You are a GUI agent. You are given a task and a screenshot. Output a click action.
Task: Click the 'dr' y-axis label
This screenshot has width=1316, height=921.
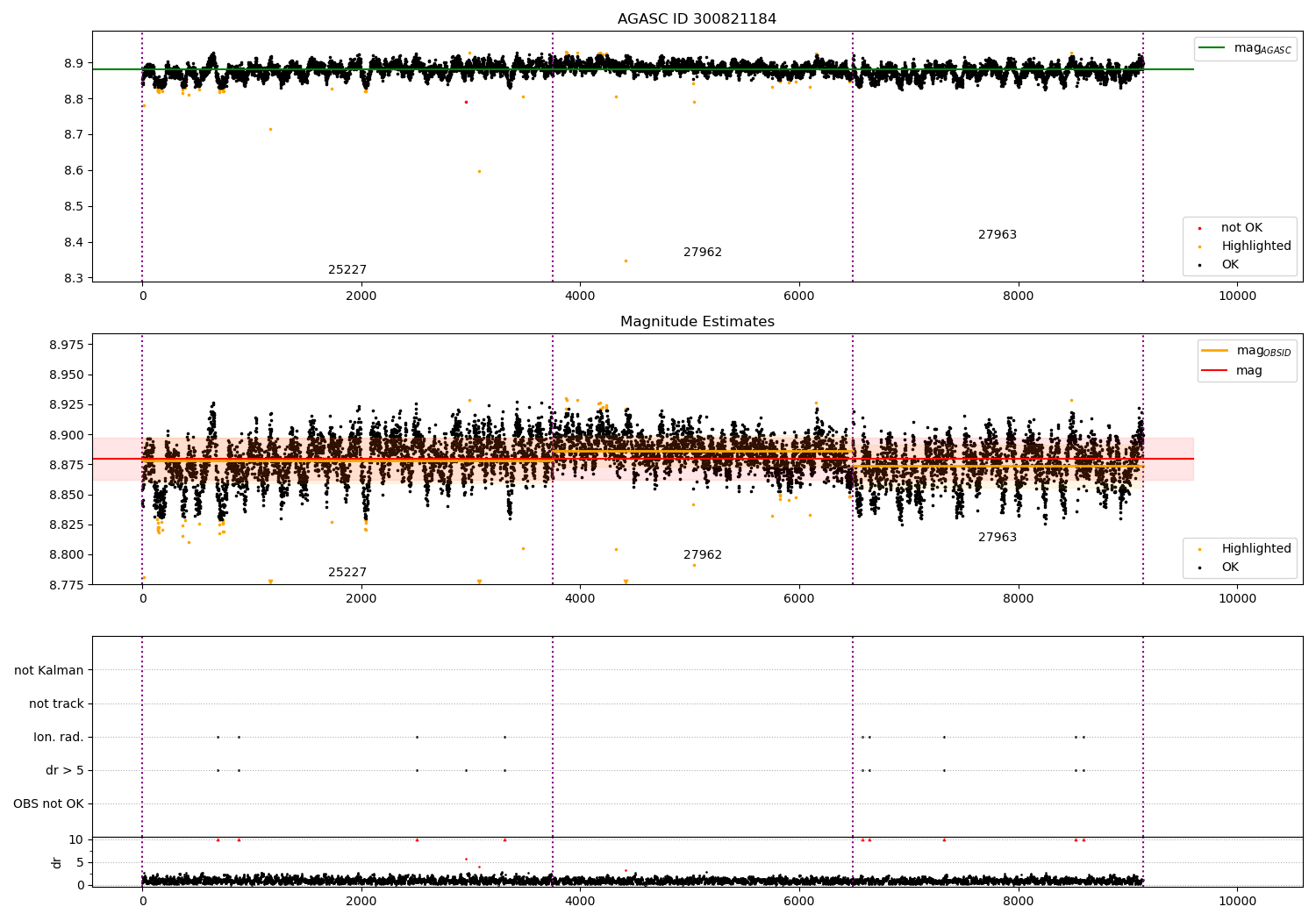pyautogui.click(x=57, y=862)
